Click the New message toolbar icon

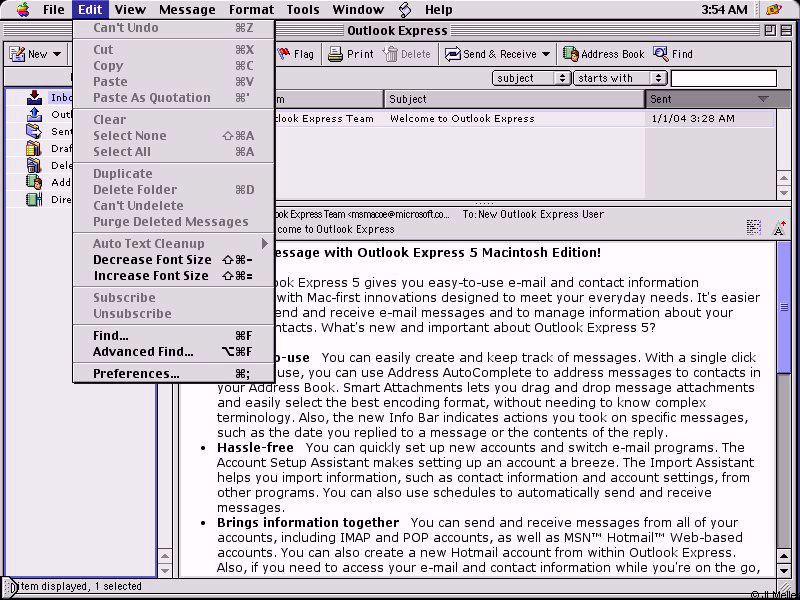click(x=17, y=54)
